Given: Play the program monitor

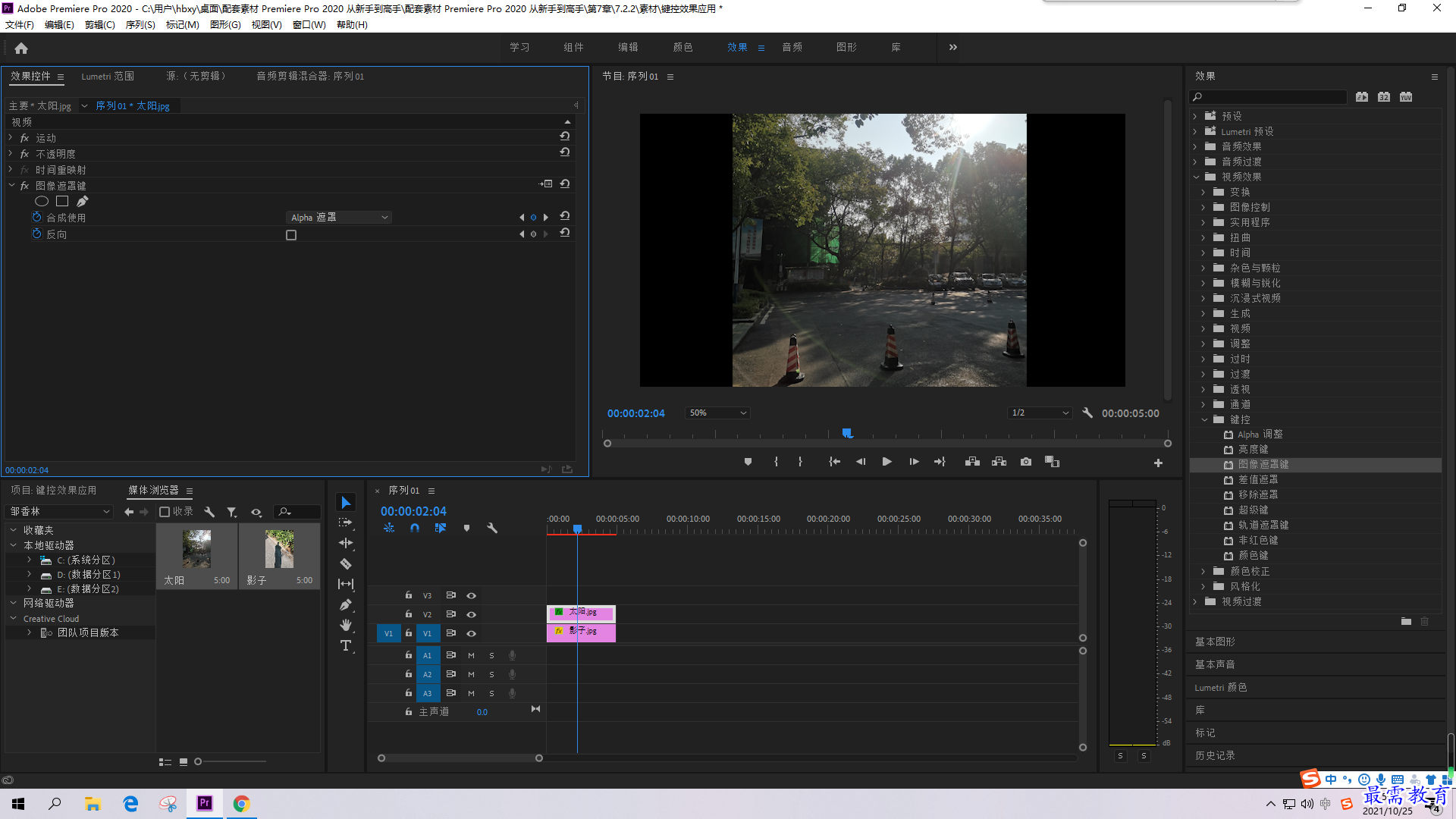Looking at the screenshot, I should [886, 462].
